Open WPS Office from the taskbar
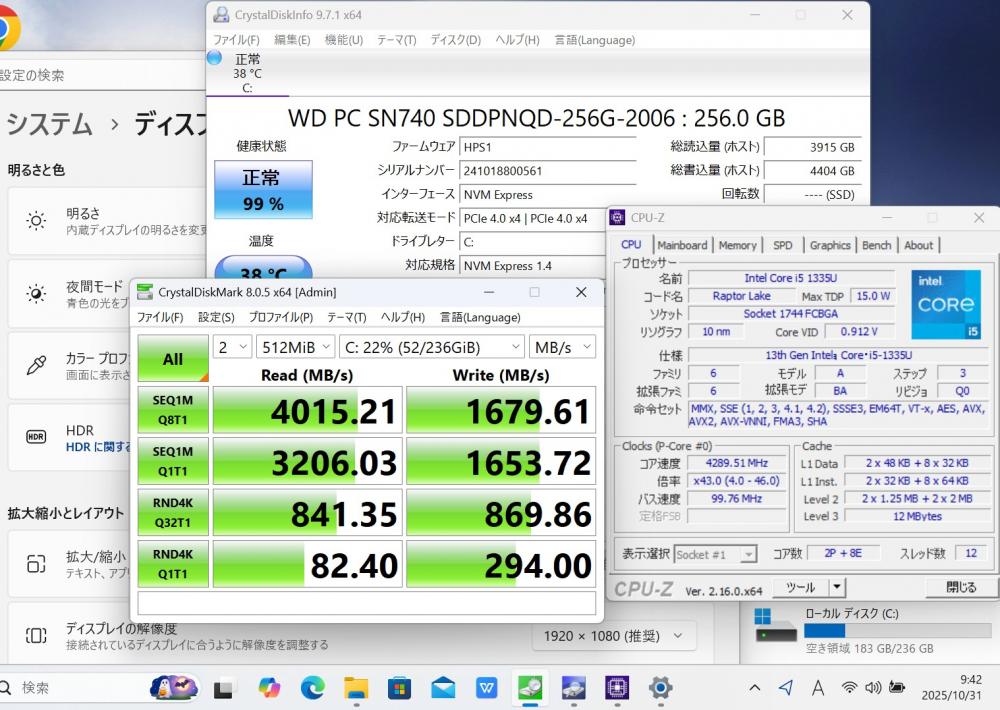 point(487,688)
